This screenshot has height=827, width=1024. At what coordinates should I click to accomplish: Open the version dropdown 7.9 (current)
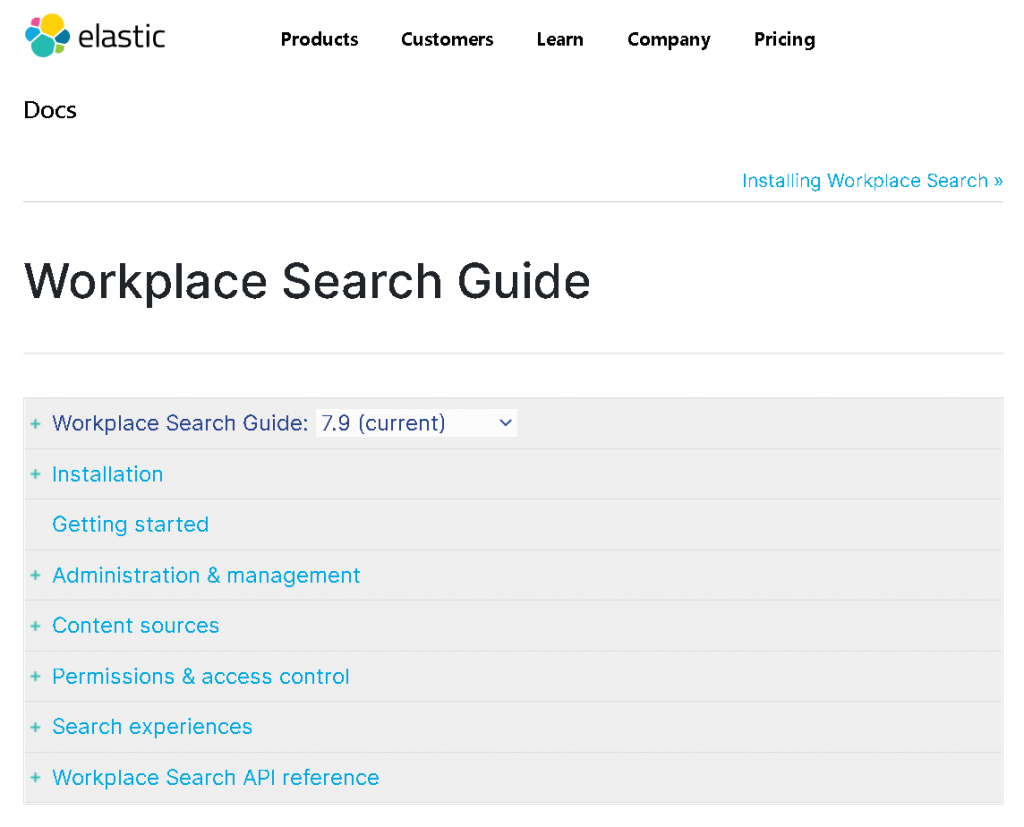(416, 423)
